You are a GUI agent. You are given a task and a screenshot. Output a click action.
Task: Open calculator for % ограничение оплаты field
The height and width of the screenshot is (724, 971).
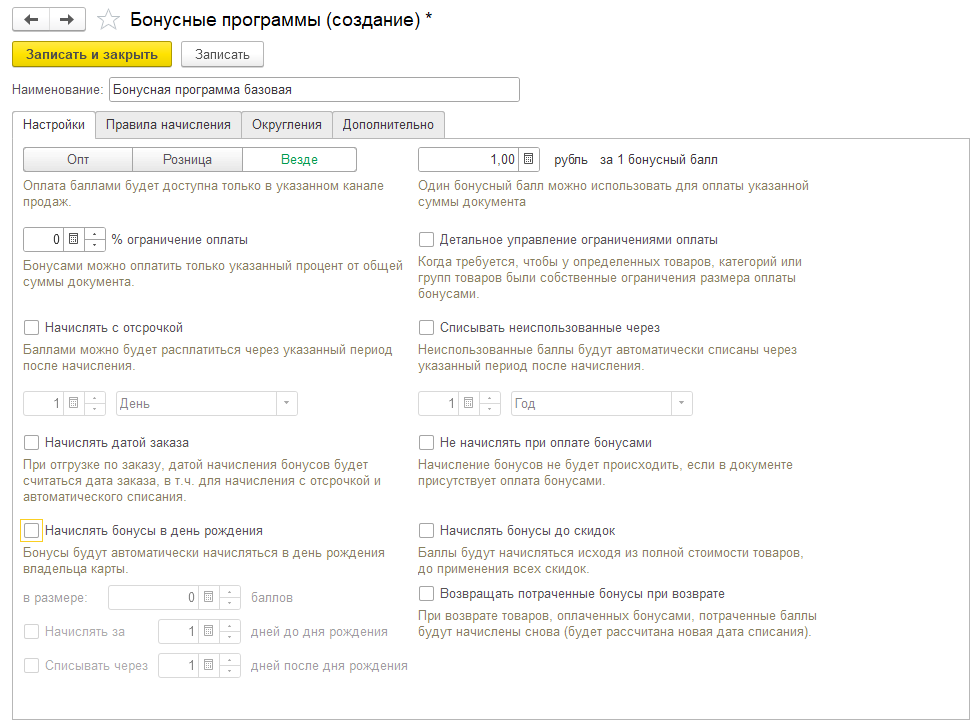(73, 239)
